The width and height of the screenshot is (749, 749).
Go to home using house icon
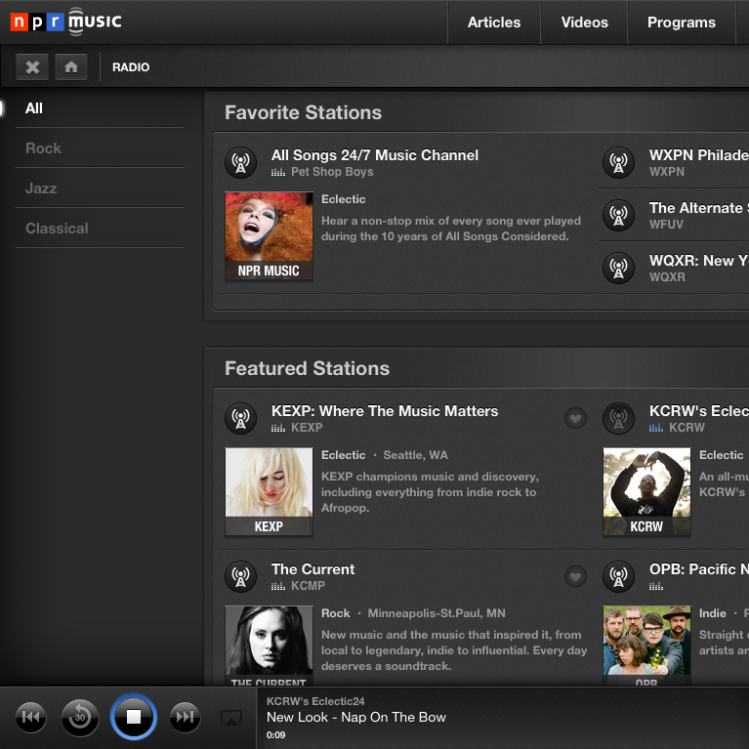pos(71,67)
